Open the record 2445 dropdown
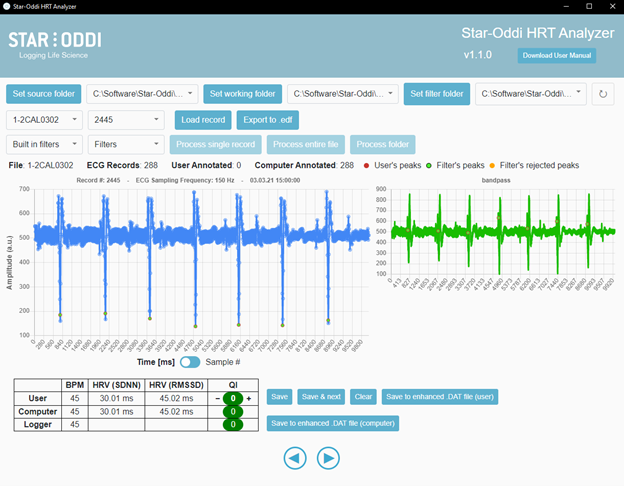This screenshot has height=486, width=624. (126, 120)
